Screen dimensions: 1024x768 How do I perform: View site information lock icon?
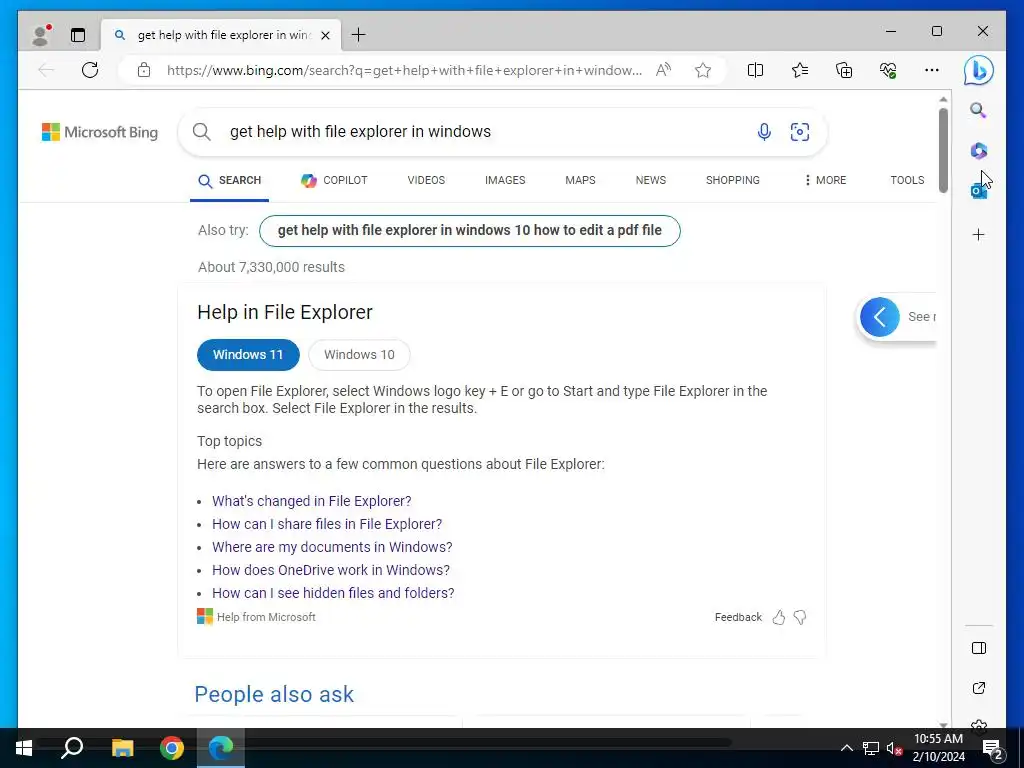point(144,70)
